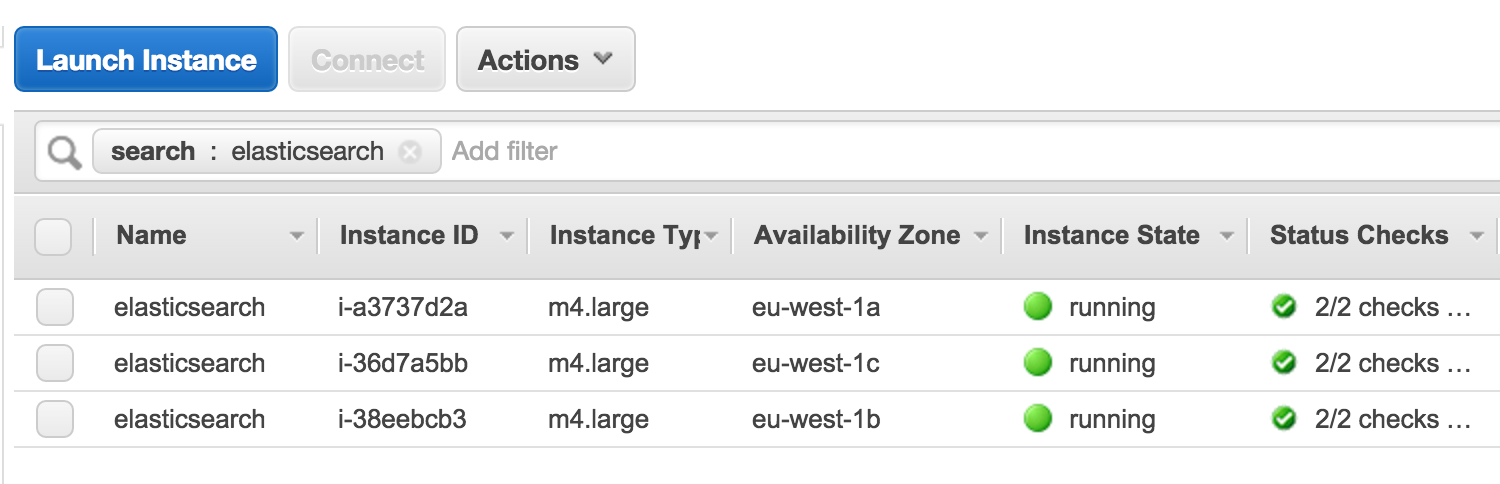Click green running indicator for i-36d7a5bb
This screenshot has width=1500, height=484.
point(1038,363)
